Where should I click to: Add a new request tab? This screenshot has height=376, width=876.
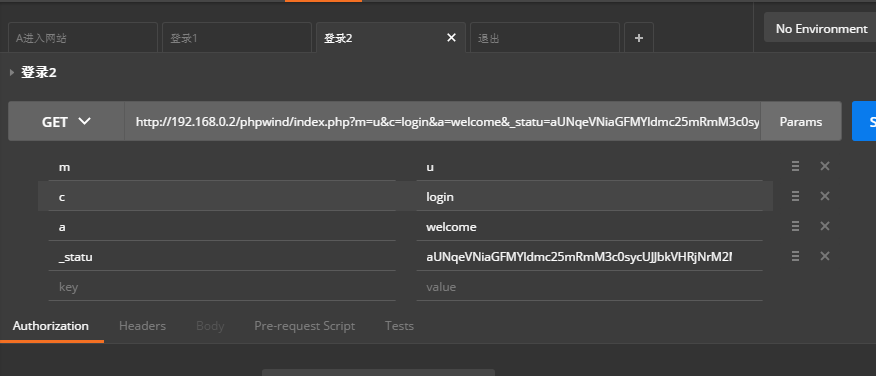(639, 38)
